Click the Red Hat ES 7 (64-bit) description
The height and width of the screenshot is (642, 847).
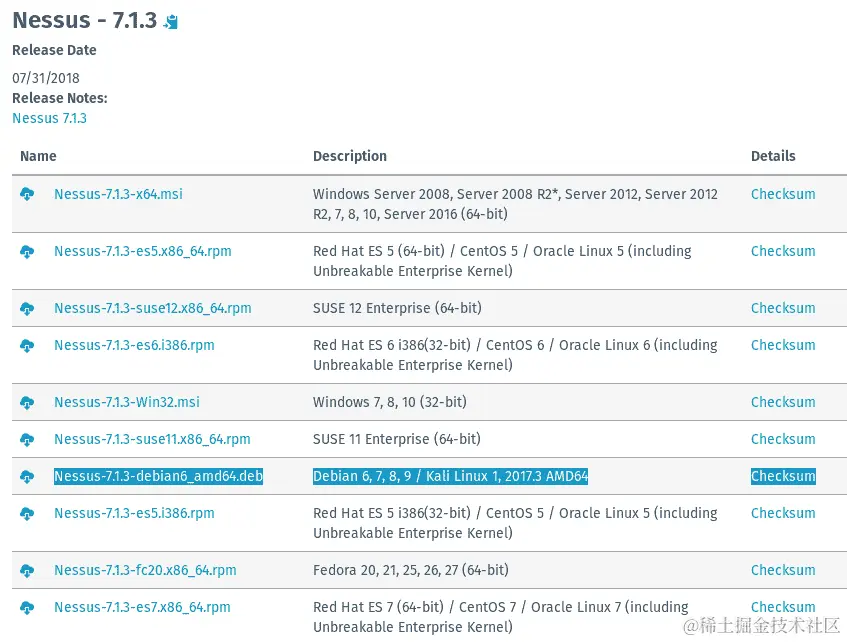[x=501, y=617]
